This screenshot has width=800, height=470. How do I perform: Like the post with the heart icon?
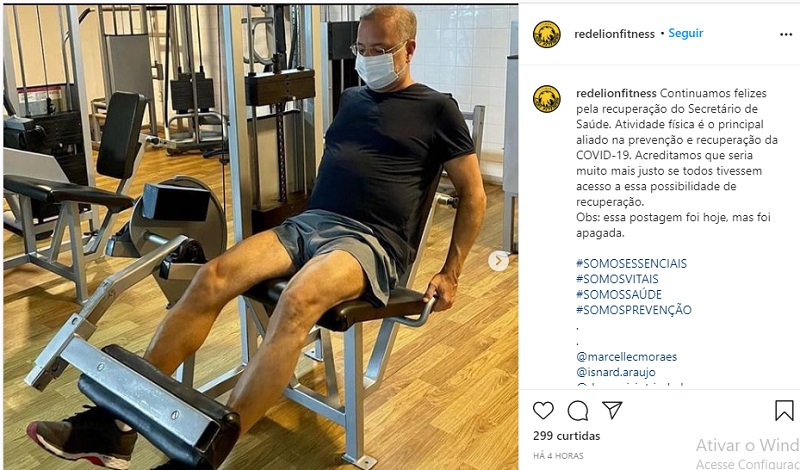543,410
